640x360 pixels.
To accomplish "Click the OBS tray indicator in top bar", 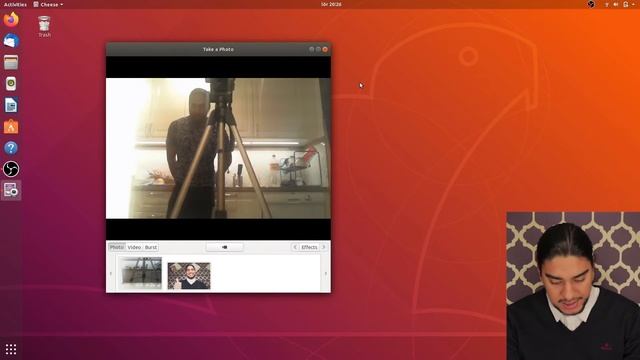I will click(591, 4).
